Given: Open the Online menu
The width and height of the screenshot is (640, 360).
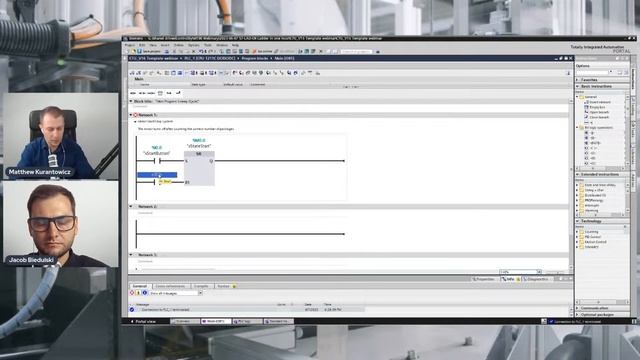Looking at the screenshot, I should pyautogui.click(x=179, y=45).
